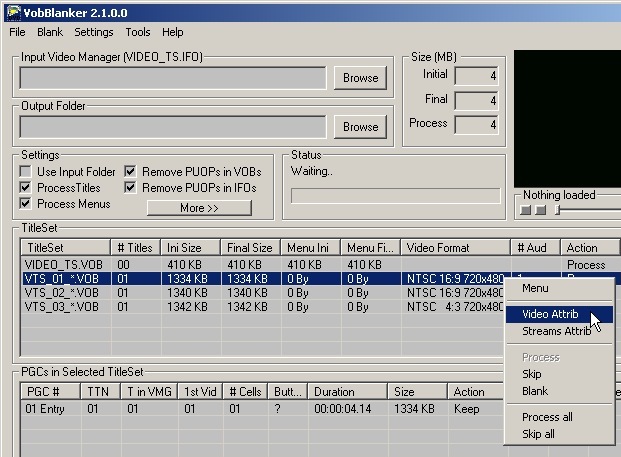Click the Duration column header
The height and width of the screenshot is (457, 621).
click(x=347, y=392)
